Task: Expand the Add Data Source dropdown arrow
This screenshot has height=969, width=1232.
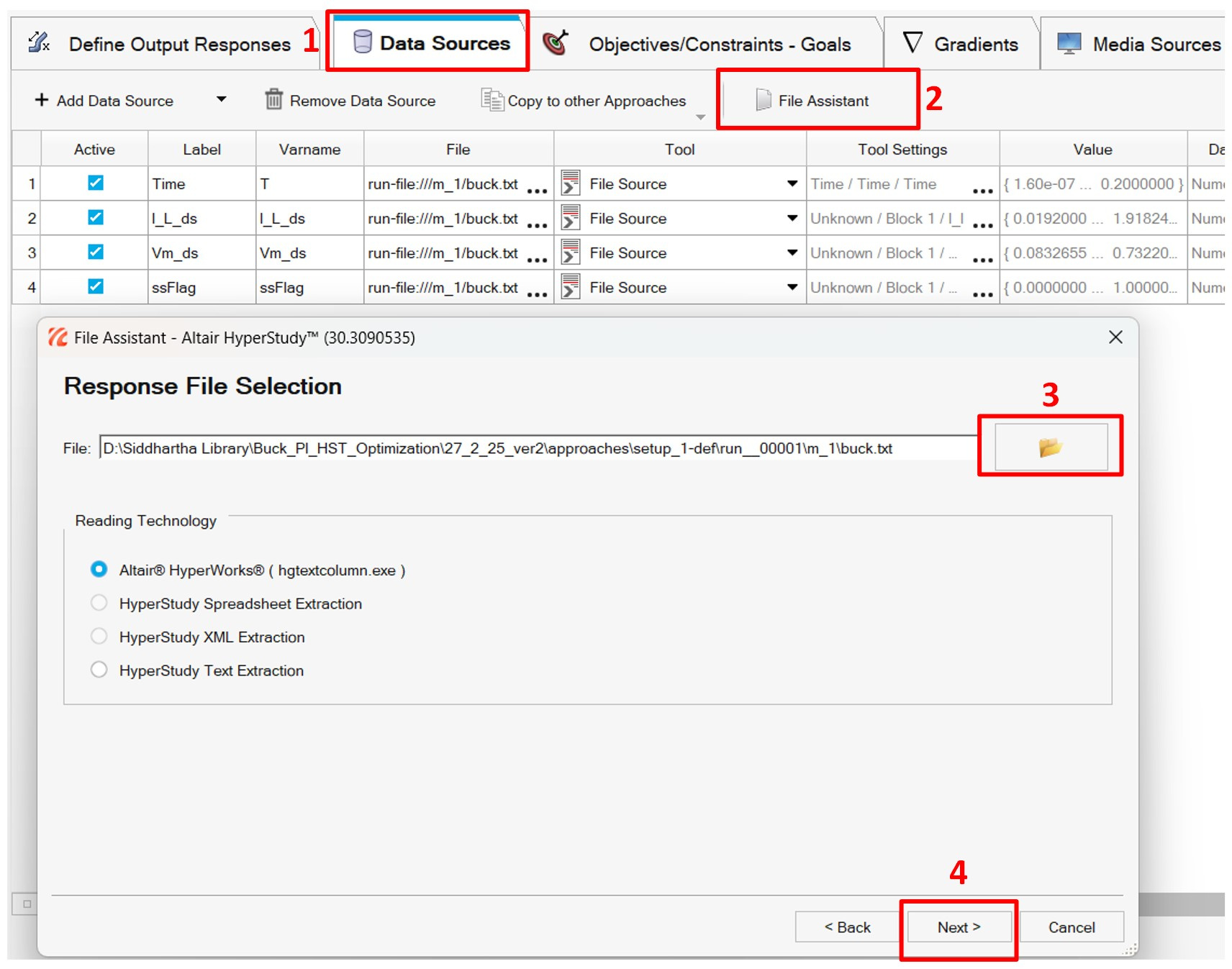Action: (x=222, y=99)
